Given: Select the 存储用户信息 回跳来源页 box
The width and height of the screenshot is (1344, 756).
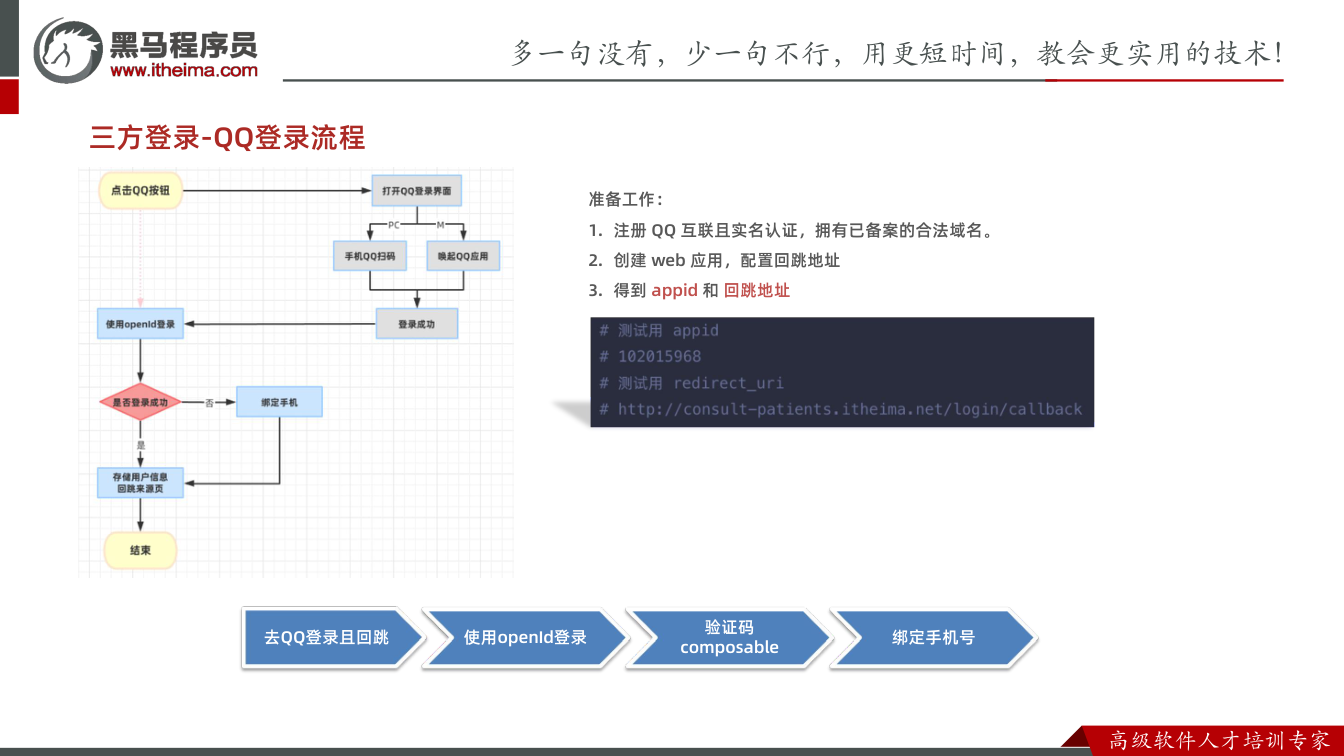Looking at the screenshot, I should [140, 483].
